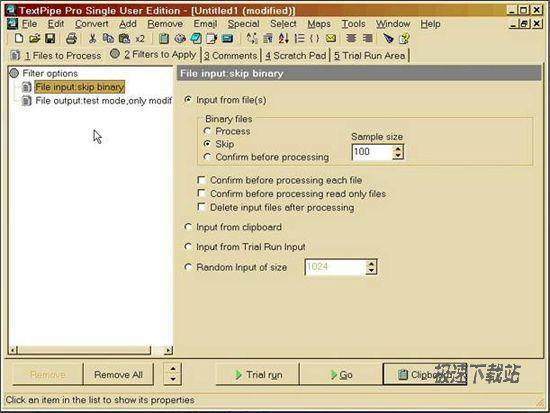Screen dimensions: 550x413
Task: Click the right-align lines toolbar icon
Action: (x=367, y=38)
